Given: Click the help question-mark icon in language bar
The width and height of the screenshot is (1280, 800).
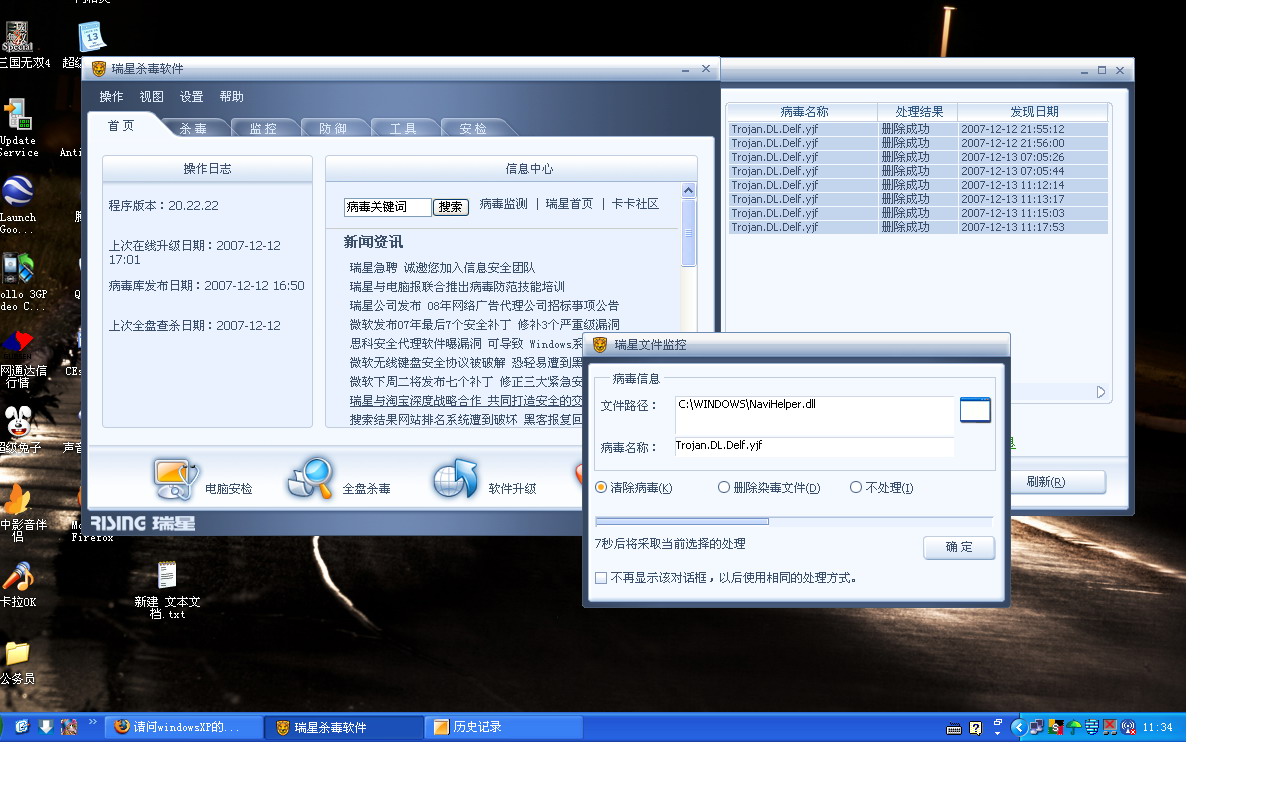Looking at the screenshot, I should [x=975, y=728].
